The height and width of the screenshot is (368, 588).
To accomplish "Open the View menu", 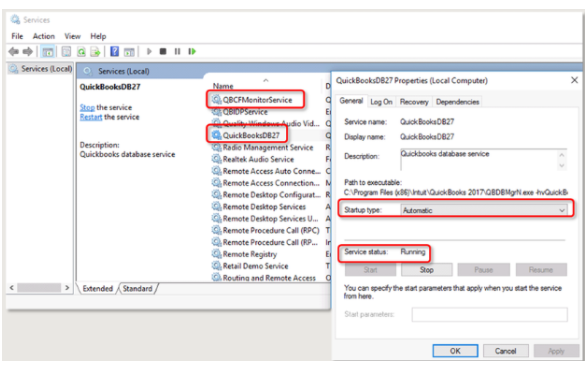I will coord(72,36).
